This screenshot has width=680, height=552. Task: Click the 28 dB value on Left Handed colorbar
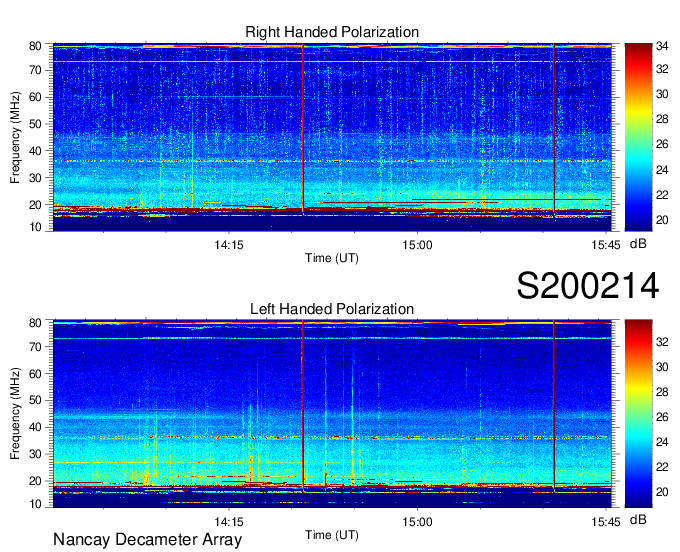[x=662, y=392]
